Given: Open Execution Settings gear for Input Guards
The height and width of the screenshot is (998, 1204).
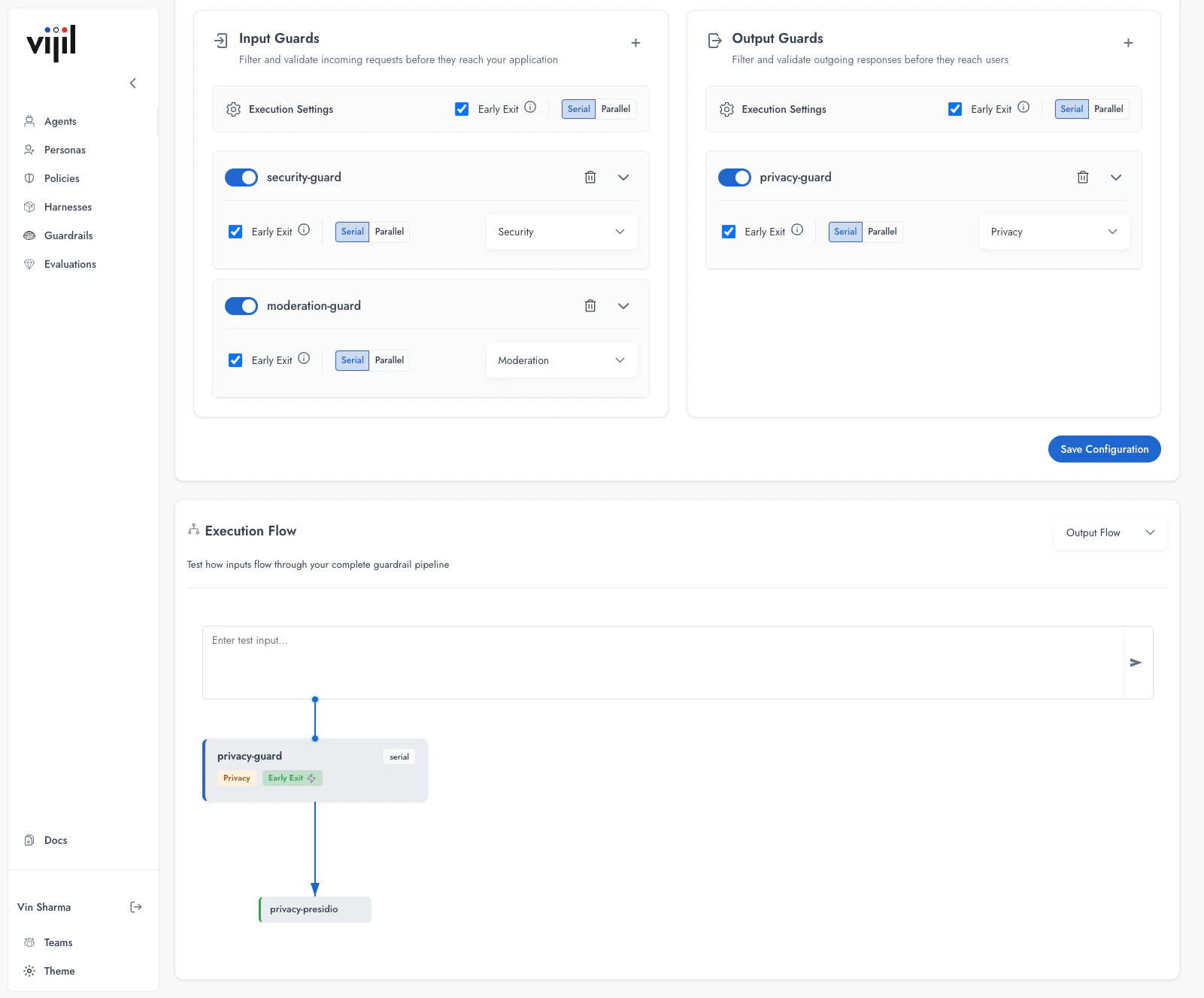Looking at the screenshot, I should click(x=232, y=109).
